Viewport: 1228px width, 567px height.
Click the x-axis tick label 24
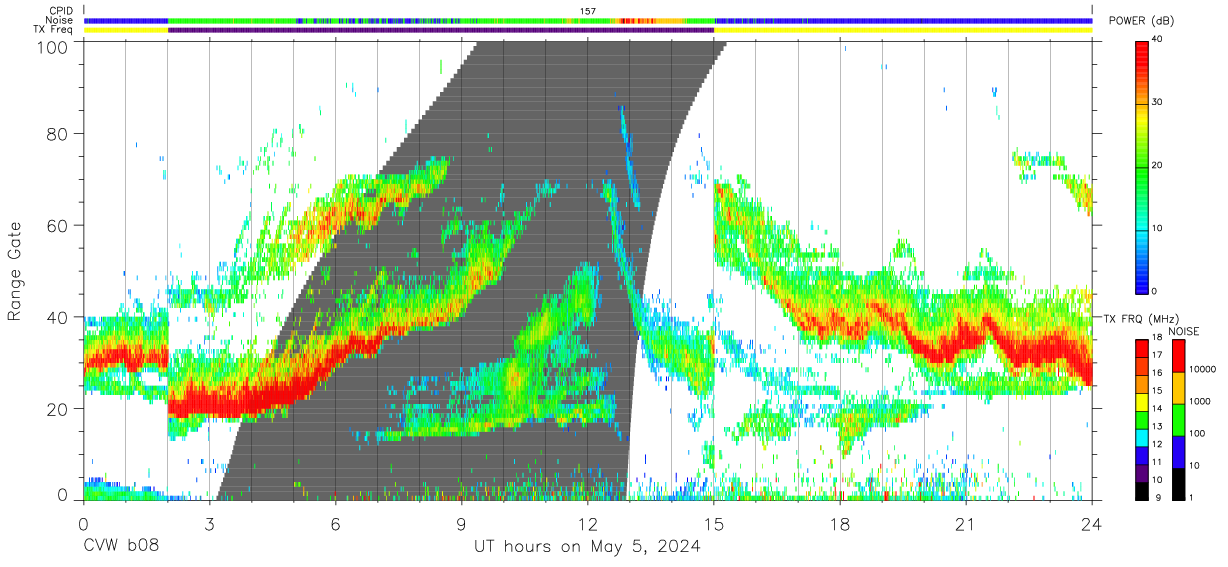tap(1092, 524)
